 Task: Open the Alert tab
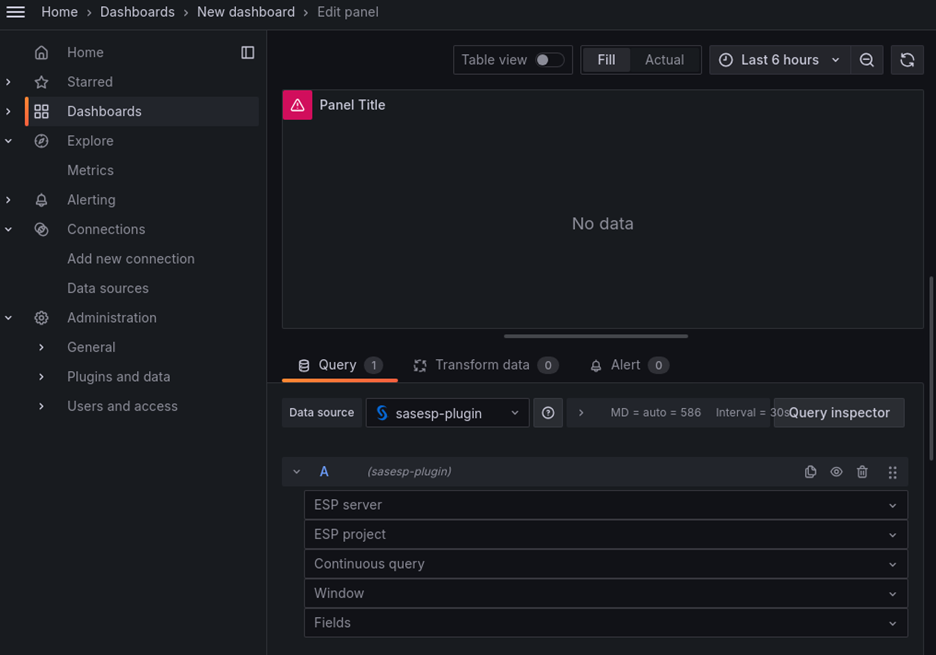[x=629, y=364]
